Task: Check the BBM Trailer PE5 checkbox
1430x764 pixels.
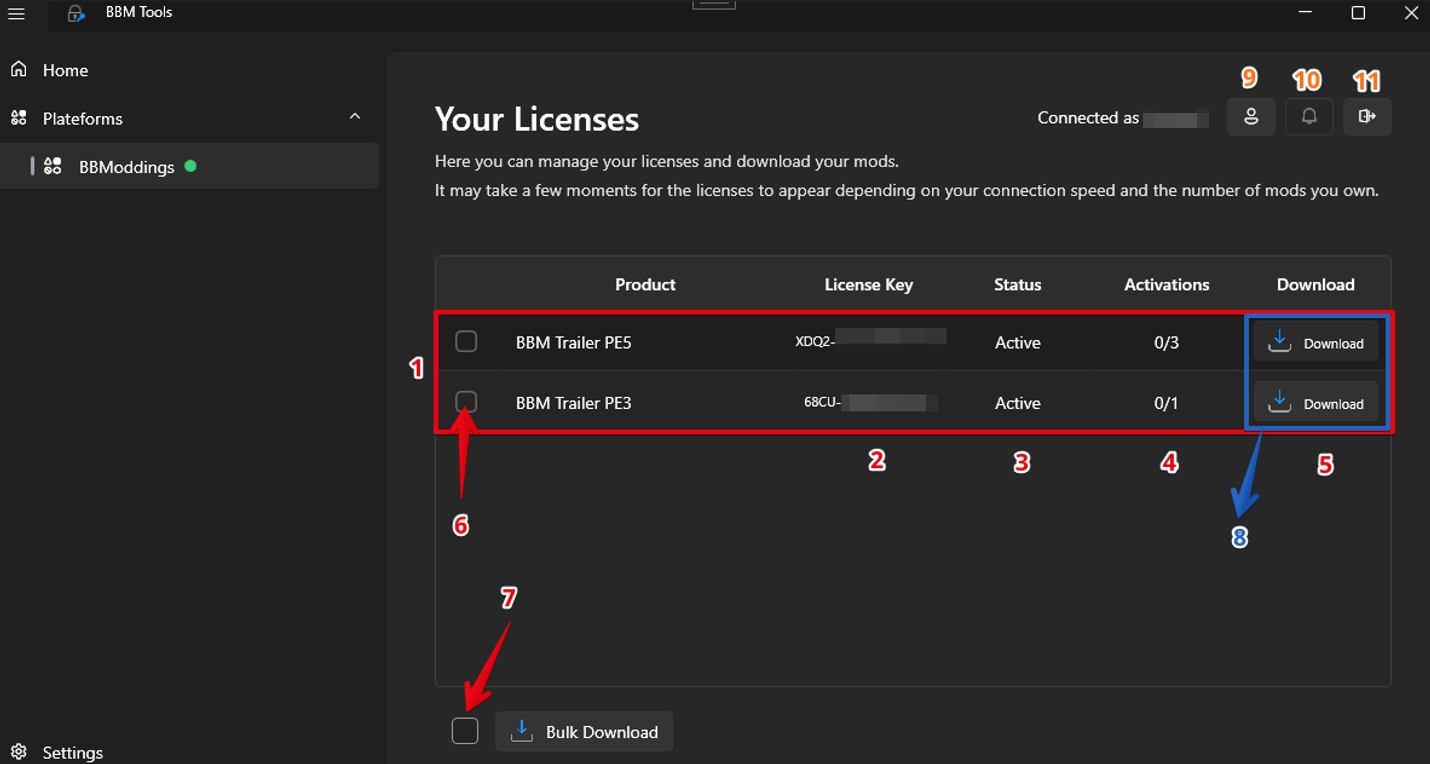Action: point(466,342)
